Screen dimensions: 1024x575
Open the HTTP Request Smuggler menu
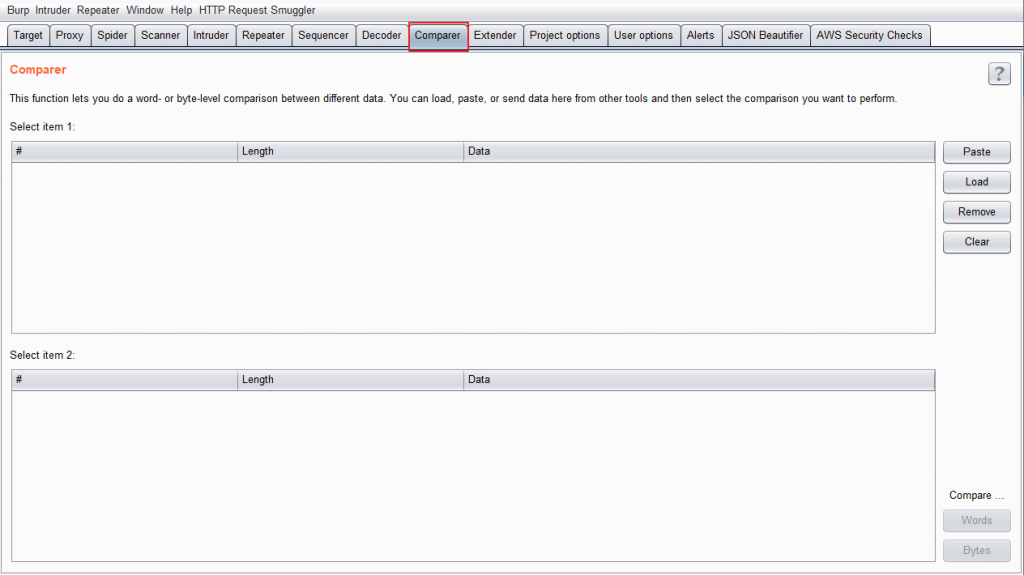point(257,10)
